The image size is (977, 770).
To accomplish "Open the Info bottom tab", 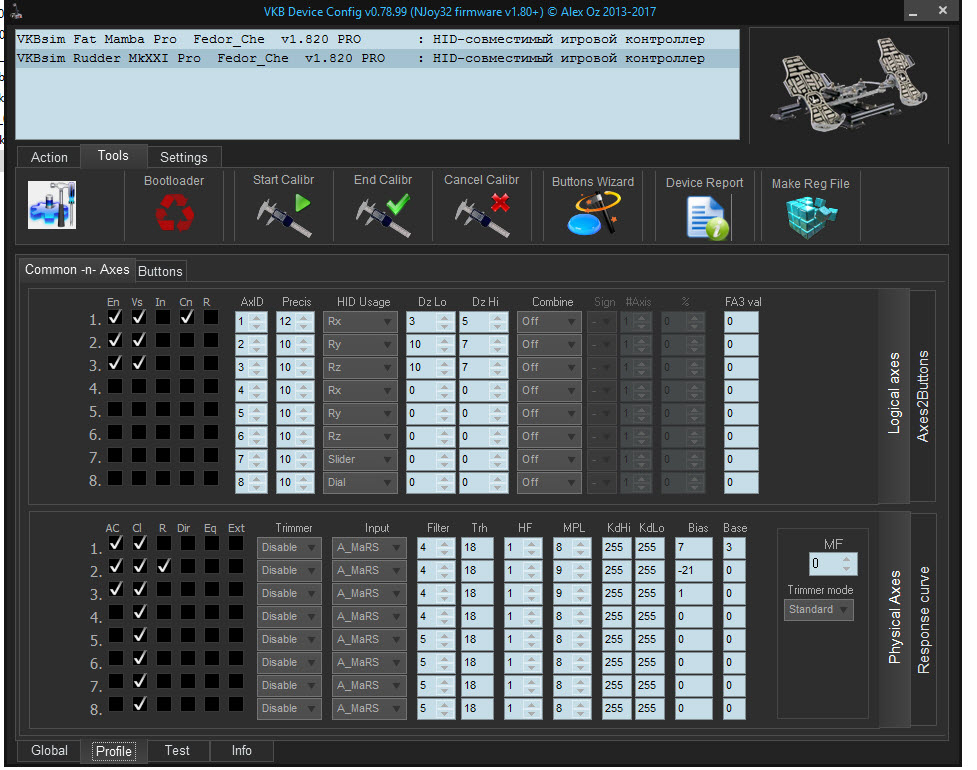I will point(242,750).
